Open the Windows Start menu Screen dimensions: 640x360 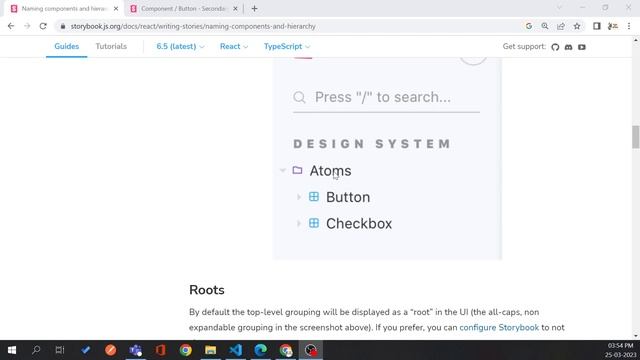click(12, 350)
